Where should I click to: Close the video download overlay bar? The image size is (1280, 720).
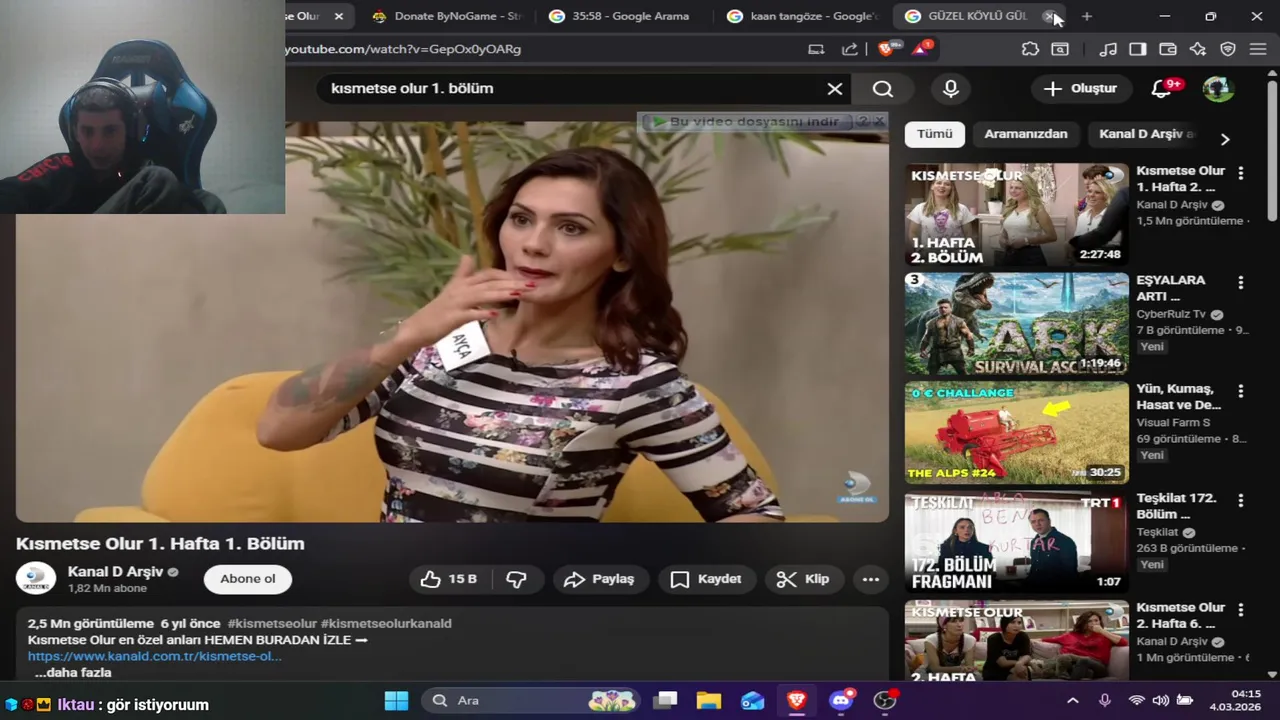(x=879, y=121)
